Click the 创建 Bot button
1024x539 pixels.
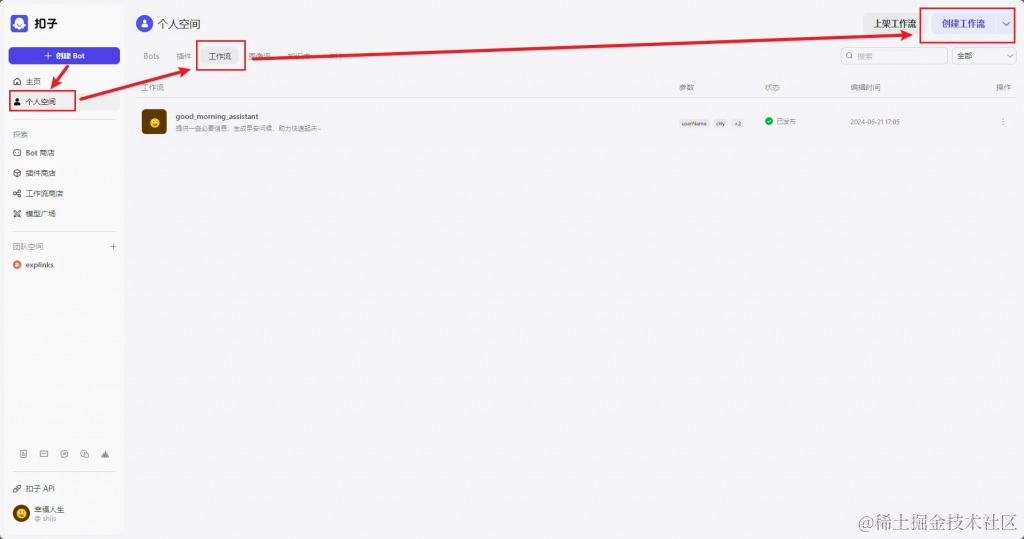(64, 56)
